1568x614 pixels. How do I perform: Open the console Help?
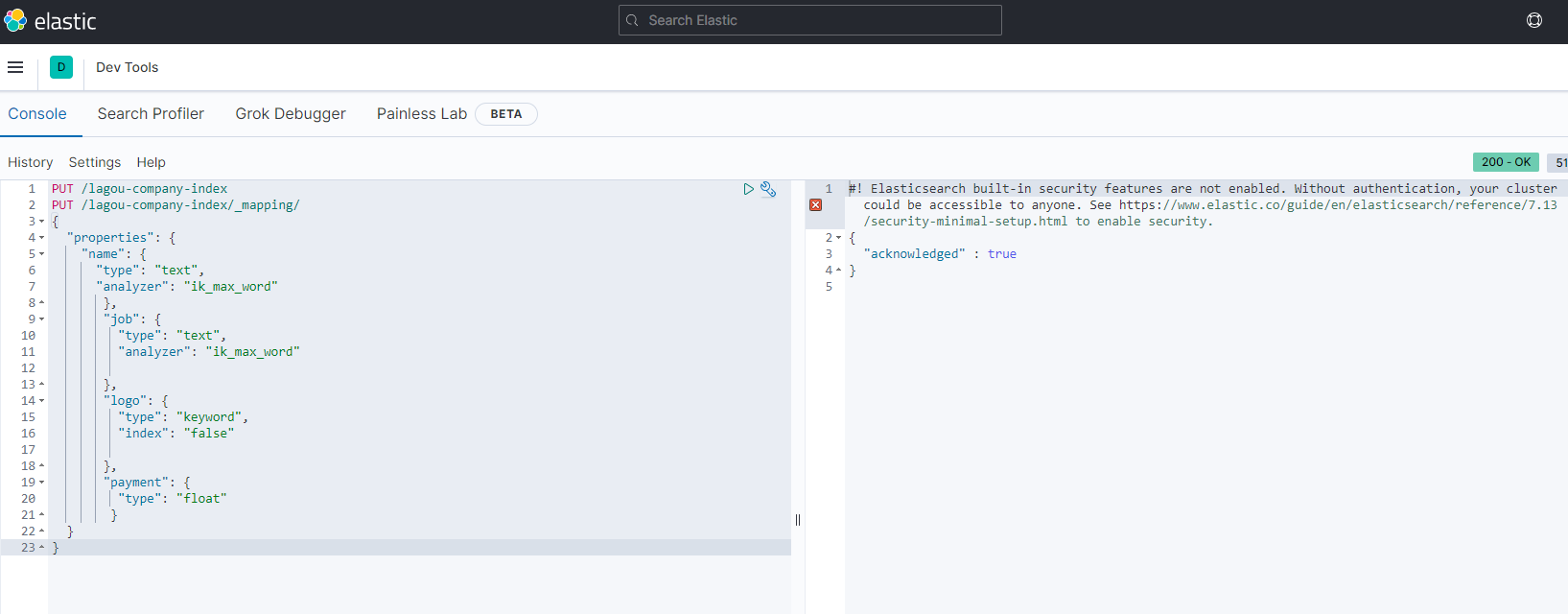[x=151, y=162]
